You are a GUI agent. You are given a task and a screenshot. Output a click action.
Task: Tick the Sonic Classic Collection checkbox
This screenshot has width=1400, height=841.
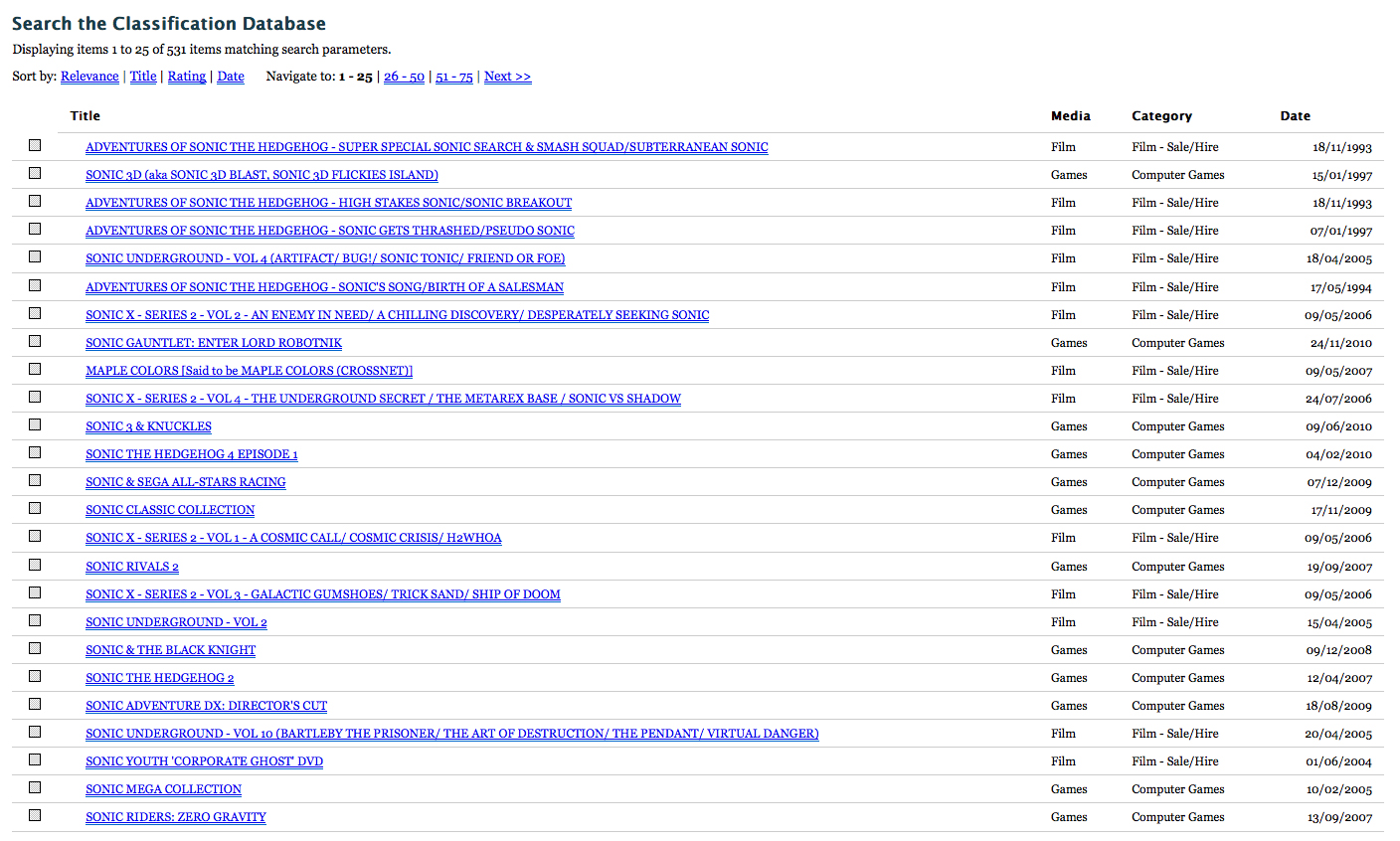click(x=35, y=508)
